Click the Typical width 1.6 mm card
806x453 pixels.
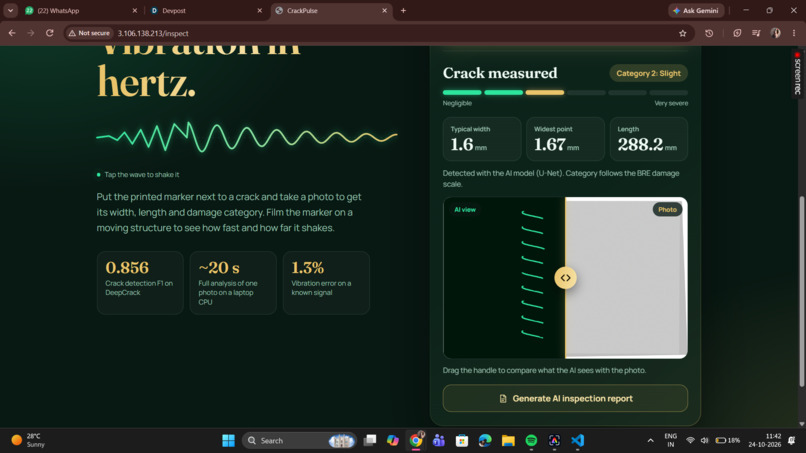pos(482,139)
